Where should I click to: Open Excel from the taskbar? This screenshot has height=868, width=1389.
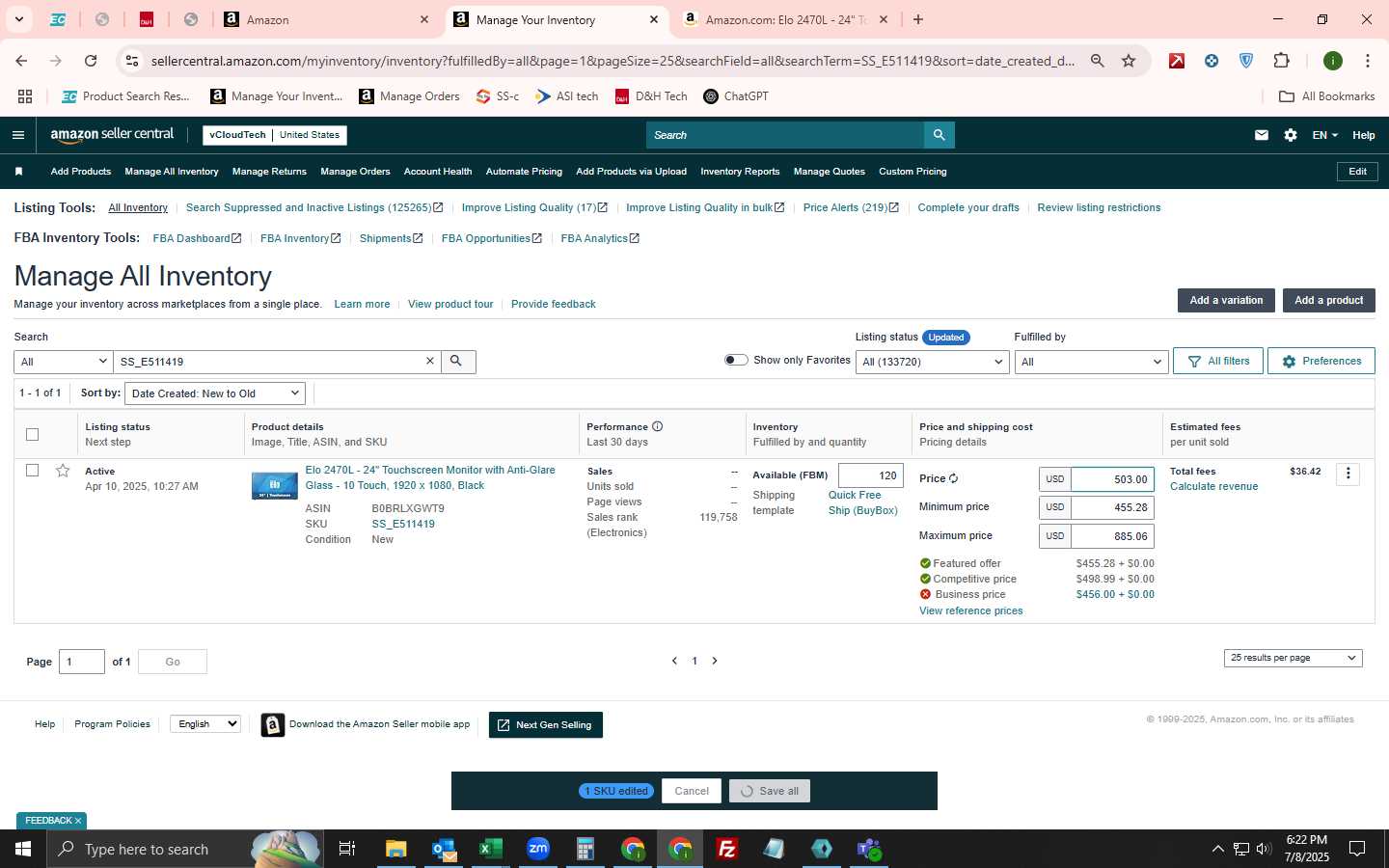pos(491,849)
